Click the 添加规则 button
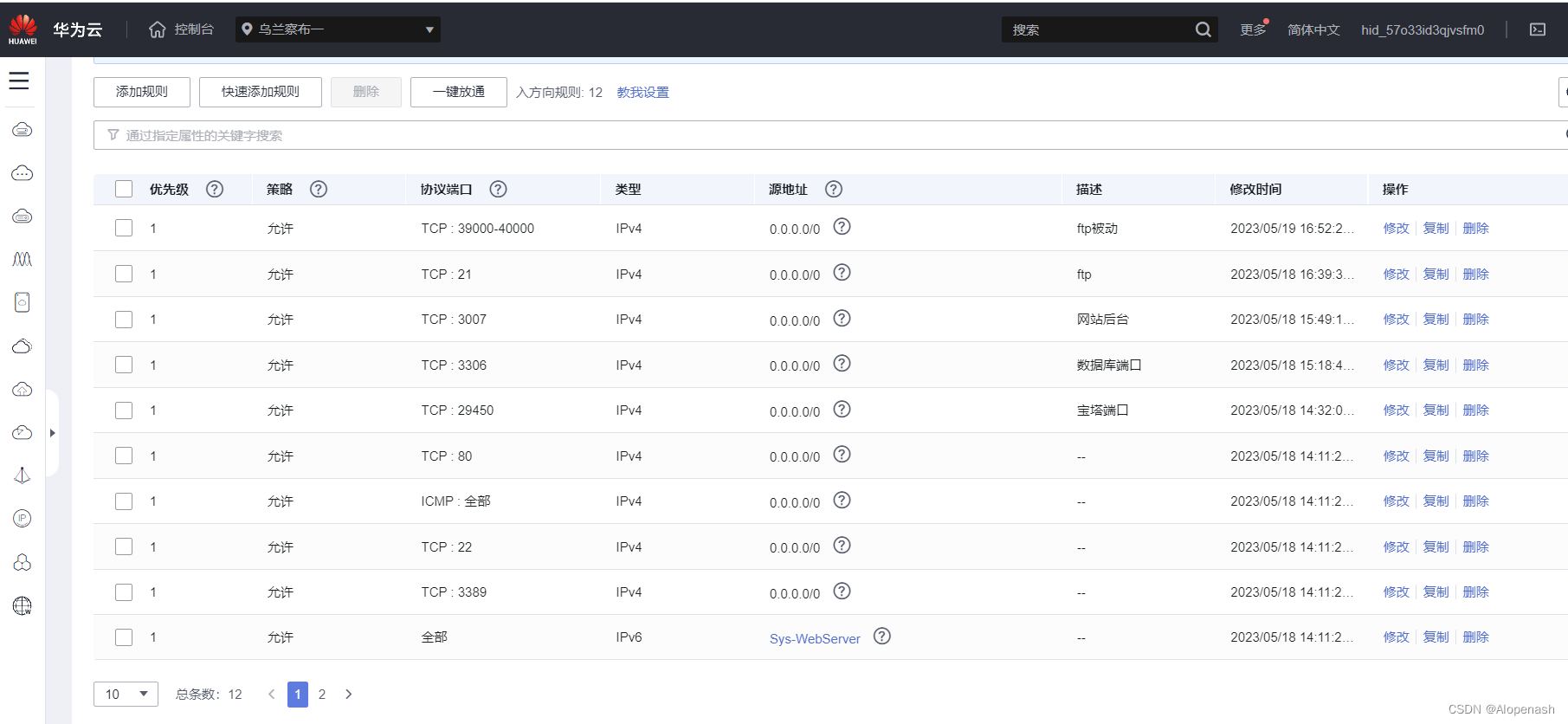Screen dimensions: 1568x724 point(142,92)
